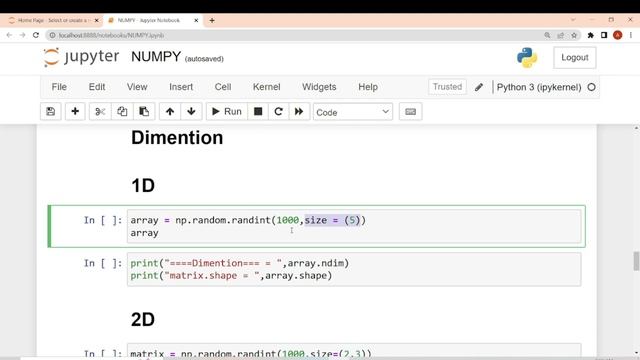Open the Help menu
640x360 pixels.
[368, 87]
